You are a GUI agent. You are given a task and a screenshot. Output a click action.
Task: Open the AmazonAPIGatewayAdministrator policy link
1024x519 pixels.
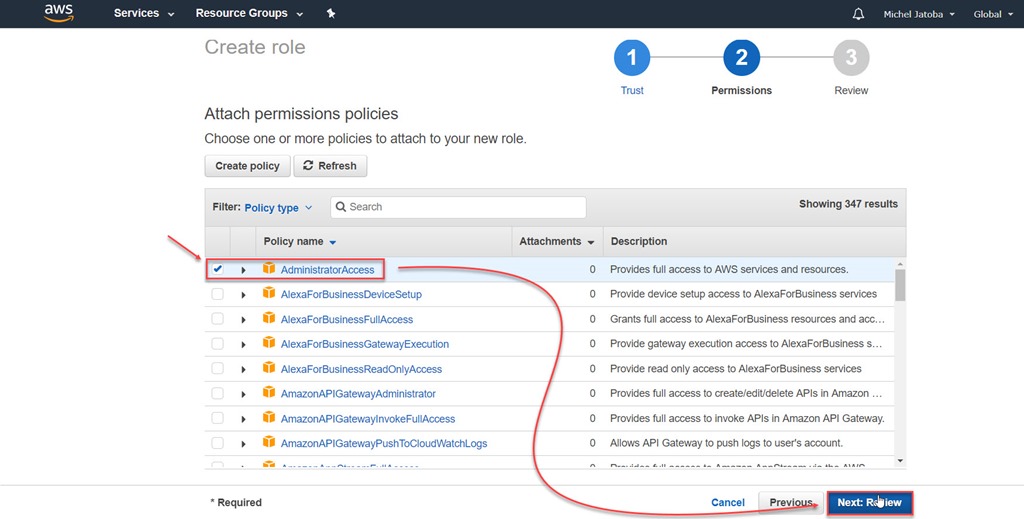[358, 394]
